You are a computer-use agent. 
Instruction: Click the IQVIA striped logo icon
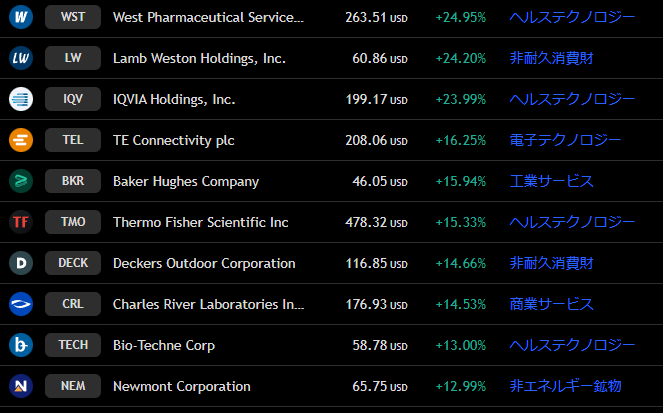21,99
